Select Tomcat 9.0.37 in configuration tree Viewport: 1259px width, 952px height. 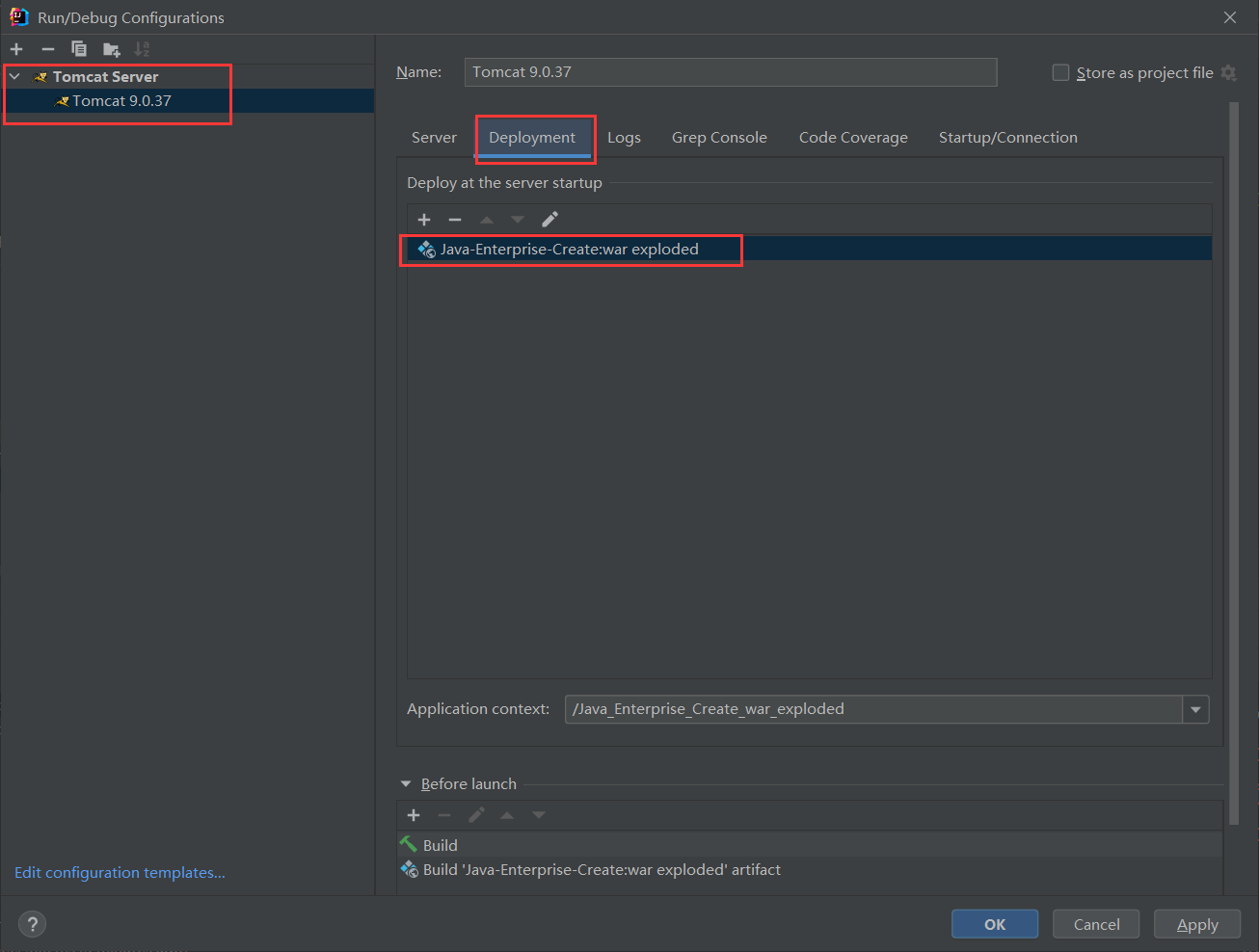121,101
